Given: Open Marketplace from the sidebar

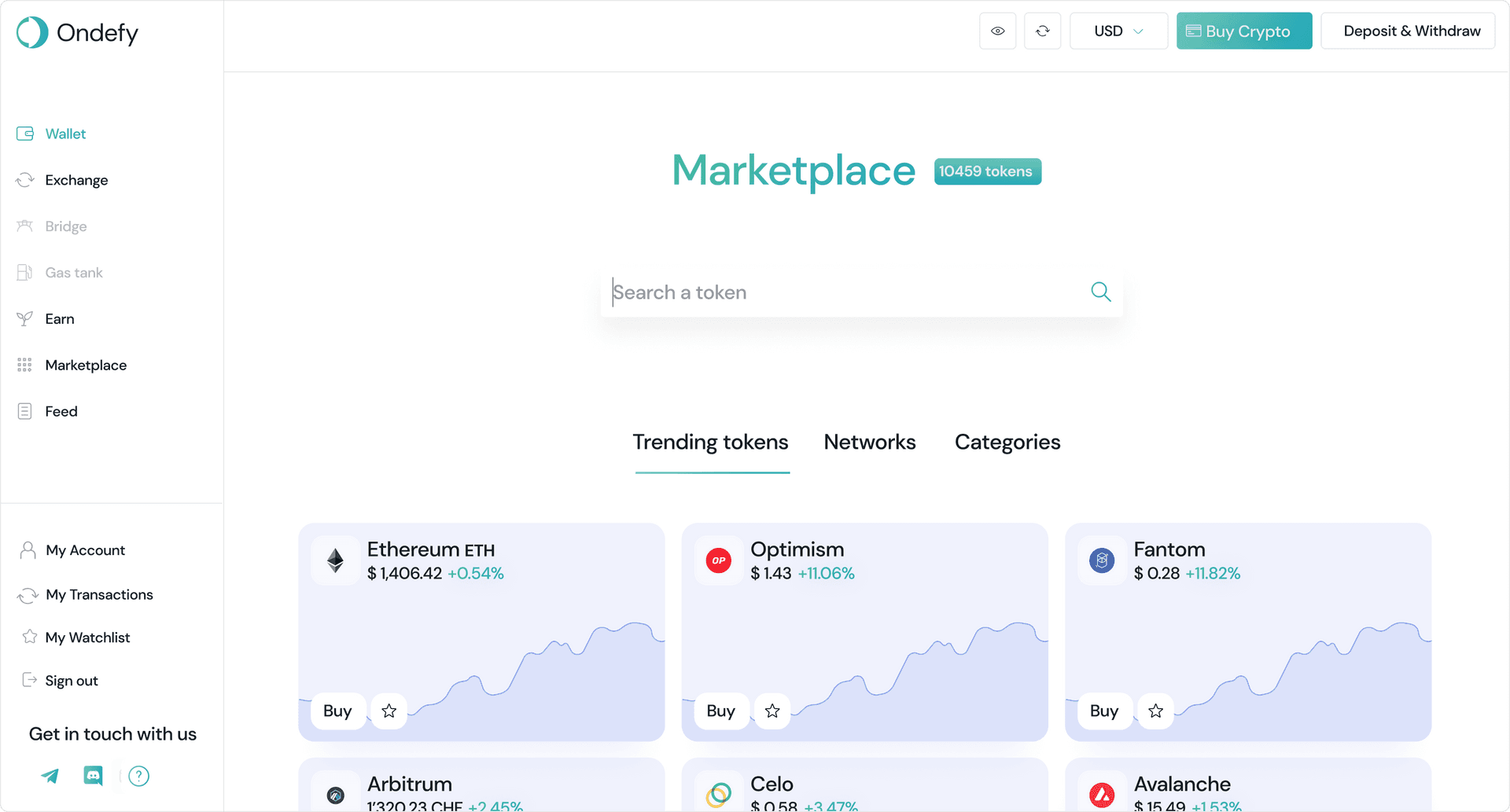Looking at the screenshot, I should click(86, 366).
